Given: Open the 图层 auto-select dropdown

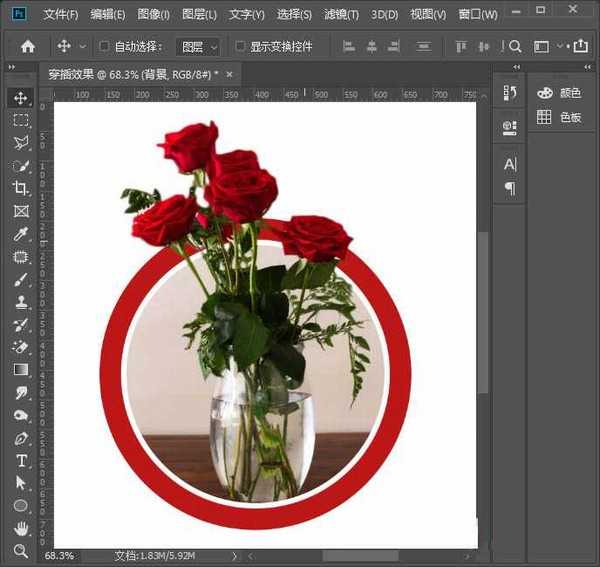Looking at the screenshot, I should click(x=199, y=46).
